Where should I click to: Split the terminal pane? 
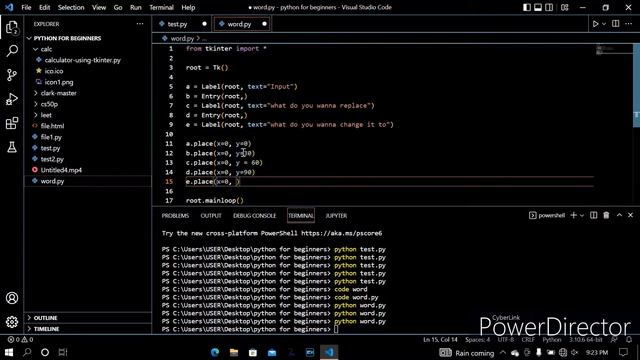(x=593, y=215)
